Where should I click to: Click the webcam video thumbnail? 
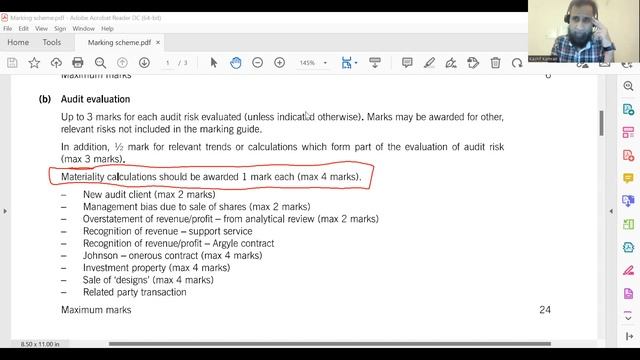[x=584, y=31]
